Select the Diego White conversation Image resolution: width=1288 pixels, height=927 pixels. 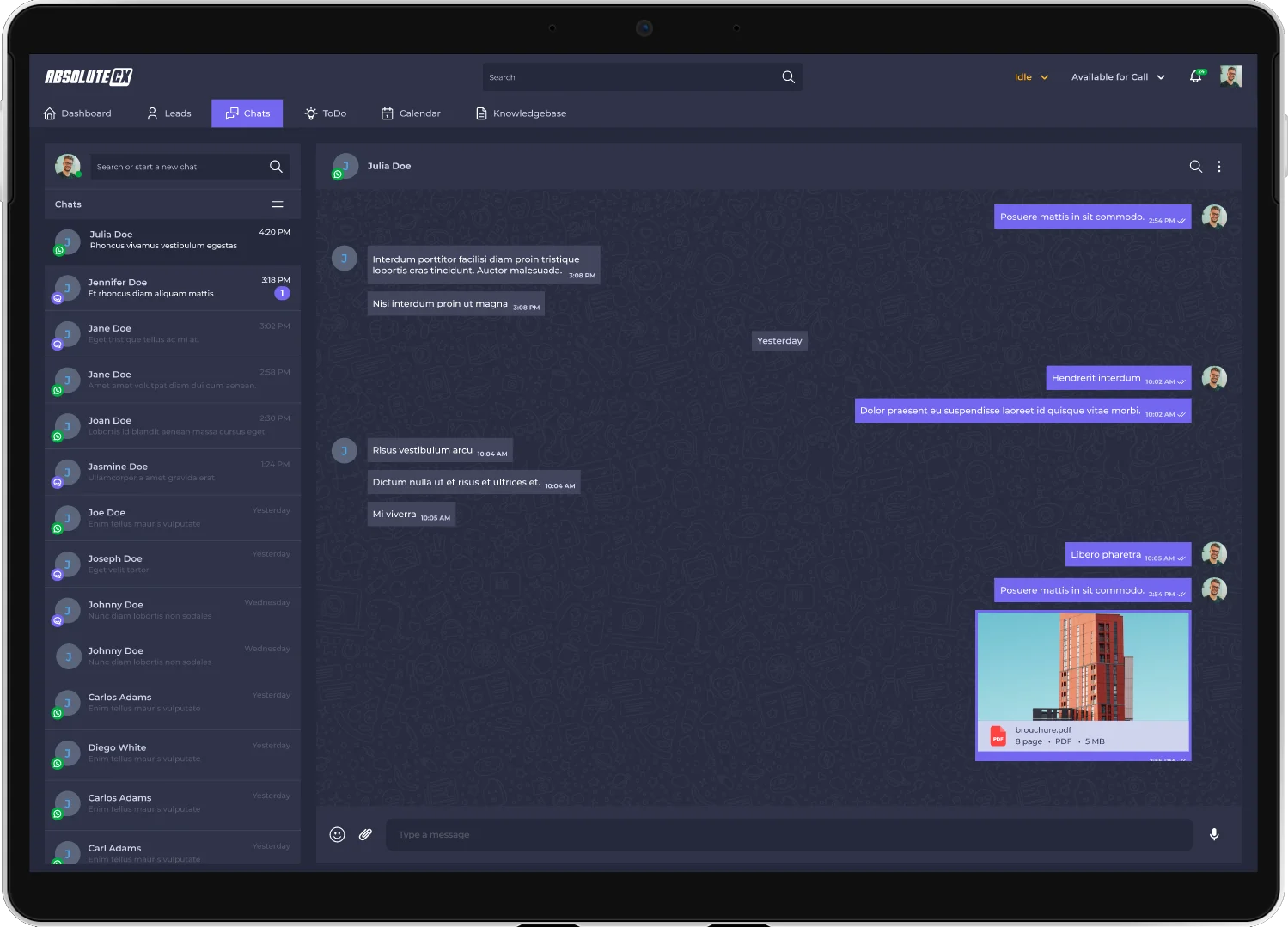[x=172, y=753]
